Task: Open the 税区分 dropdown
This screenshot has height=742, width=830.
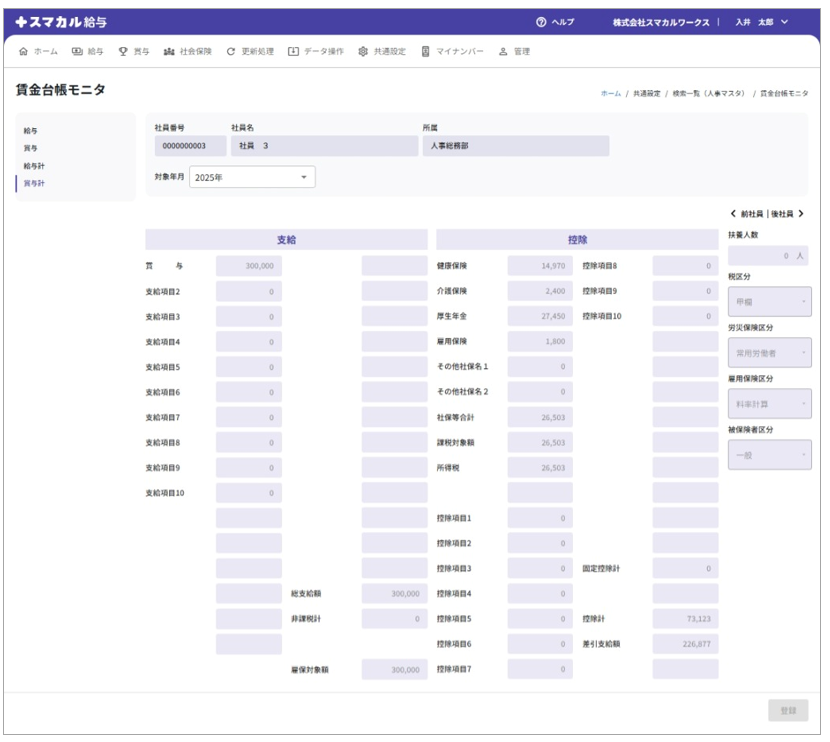Action: tap(769, 301)
